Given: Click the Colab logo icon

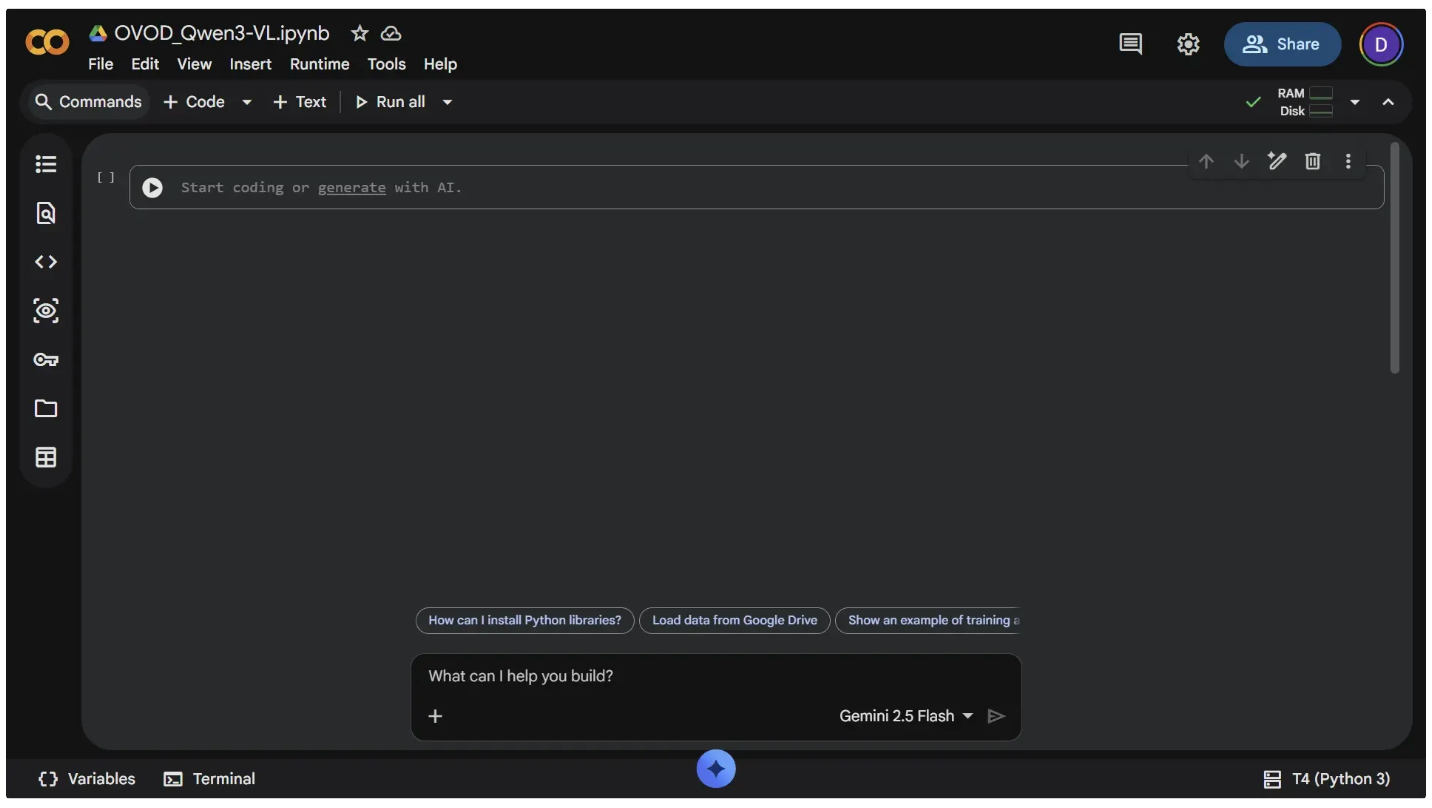Looking at the screenshot, I should 47,43.
